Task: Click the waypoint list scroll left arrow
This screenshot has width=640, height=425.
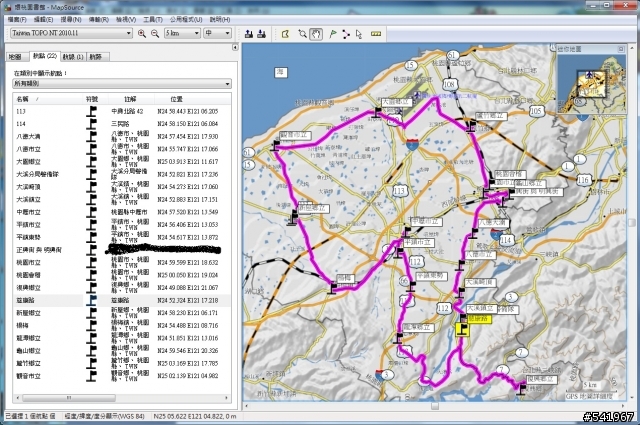Action: pos(17,398)
